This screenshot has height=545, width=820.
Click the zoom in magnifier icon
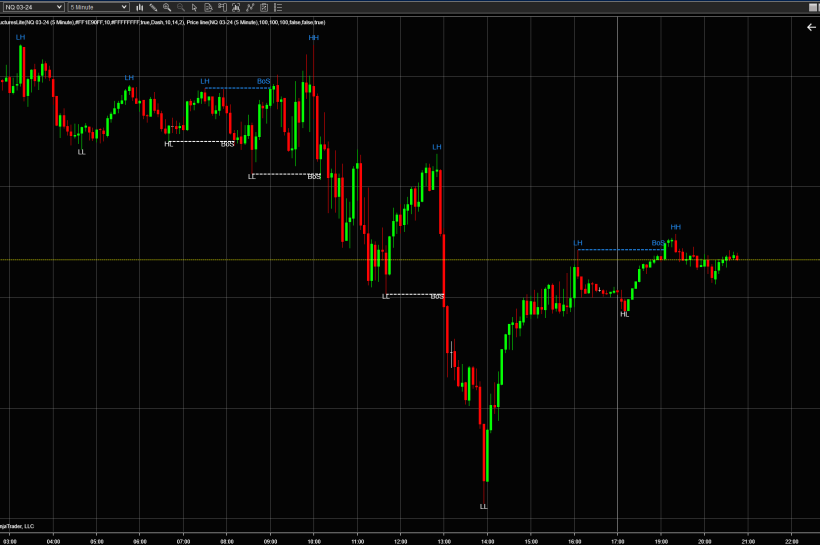pyautogui.click(x=167, y=7)
